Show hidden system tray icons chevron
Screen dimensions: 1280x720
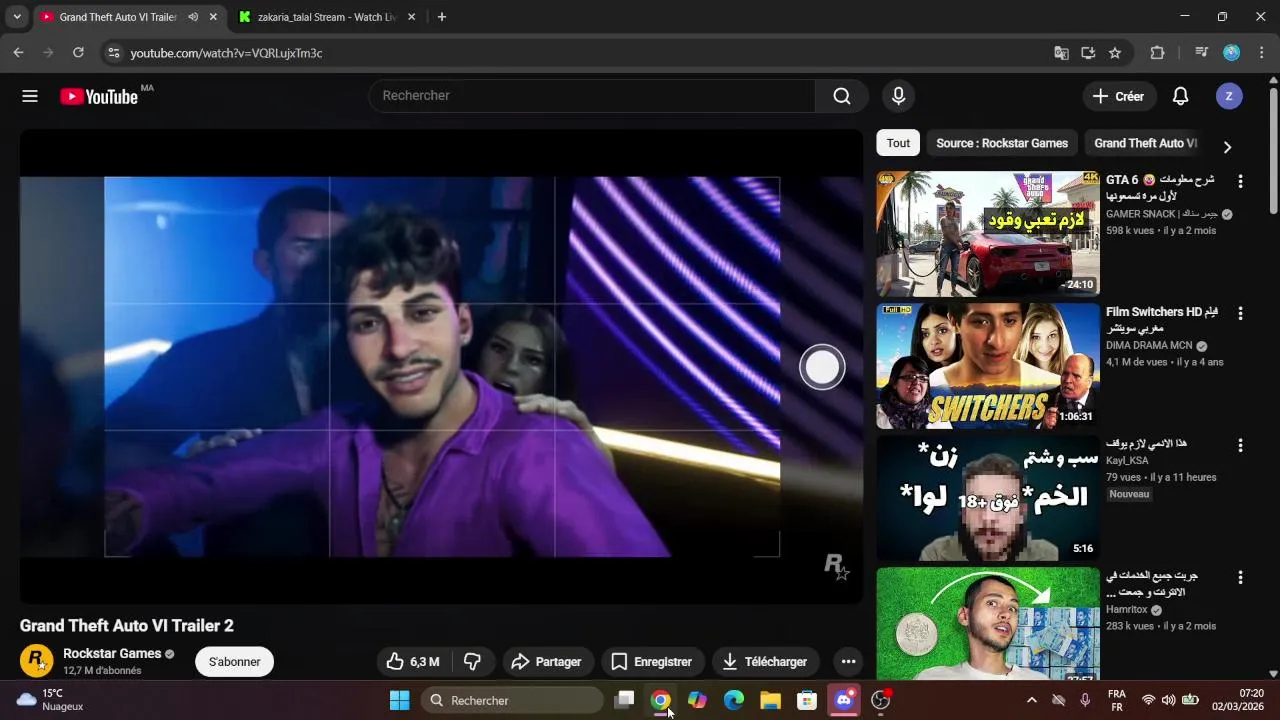pos(1032,700)
